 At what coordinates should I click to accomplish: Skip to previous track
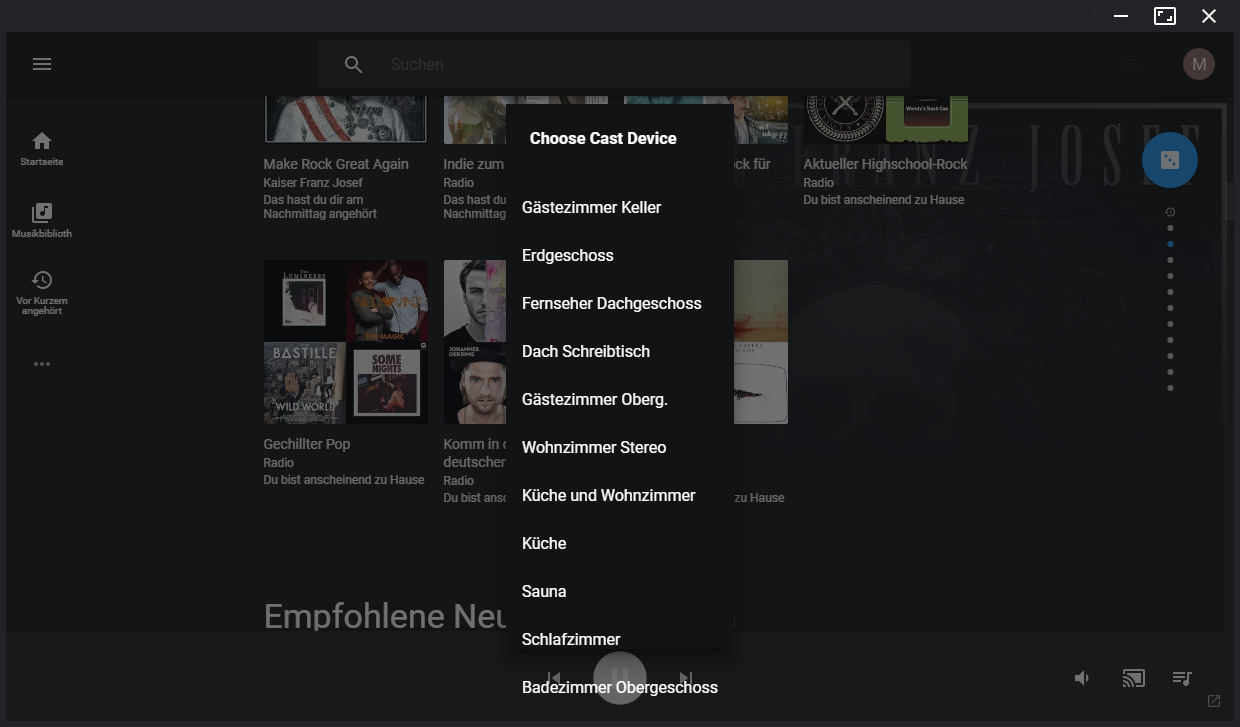pos(554,678)
